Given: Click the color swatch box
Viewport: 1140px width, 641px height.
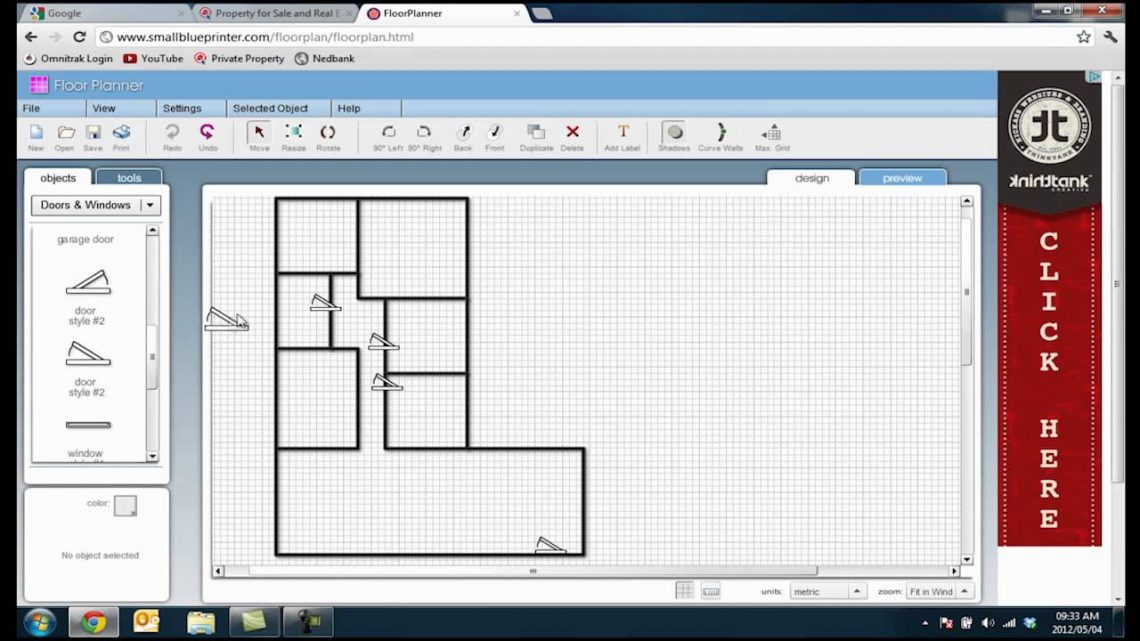Looking at the screenshot, I should pos(125,506).
